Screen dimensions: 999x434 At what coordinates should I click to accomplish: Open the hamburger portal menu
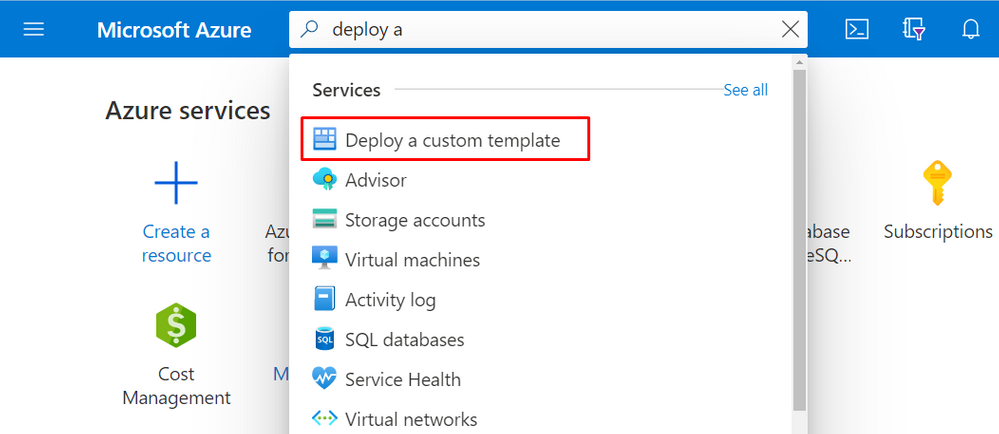pyautogui.click(x=34, y=29)
